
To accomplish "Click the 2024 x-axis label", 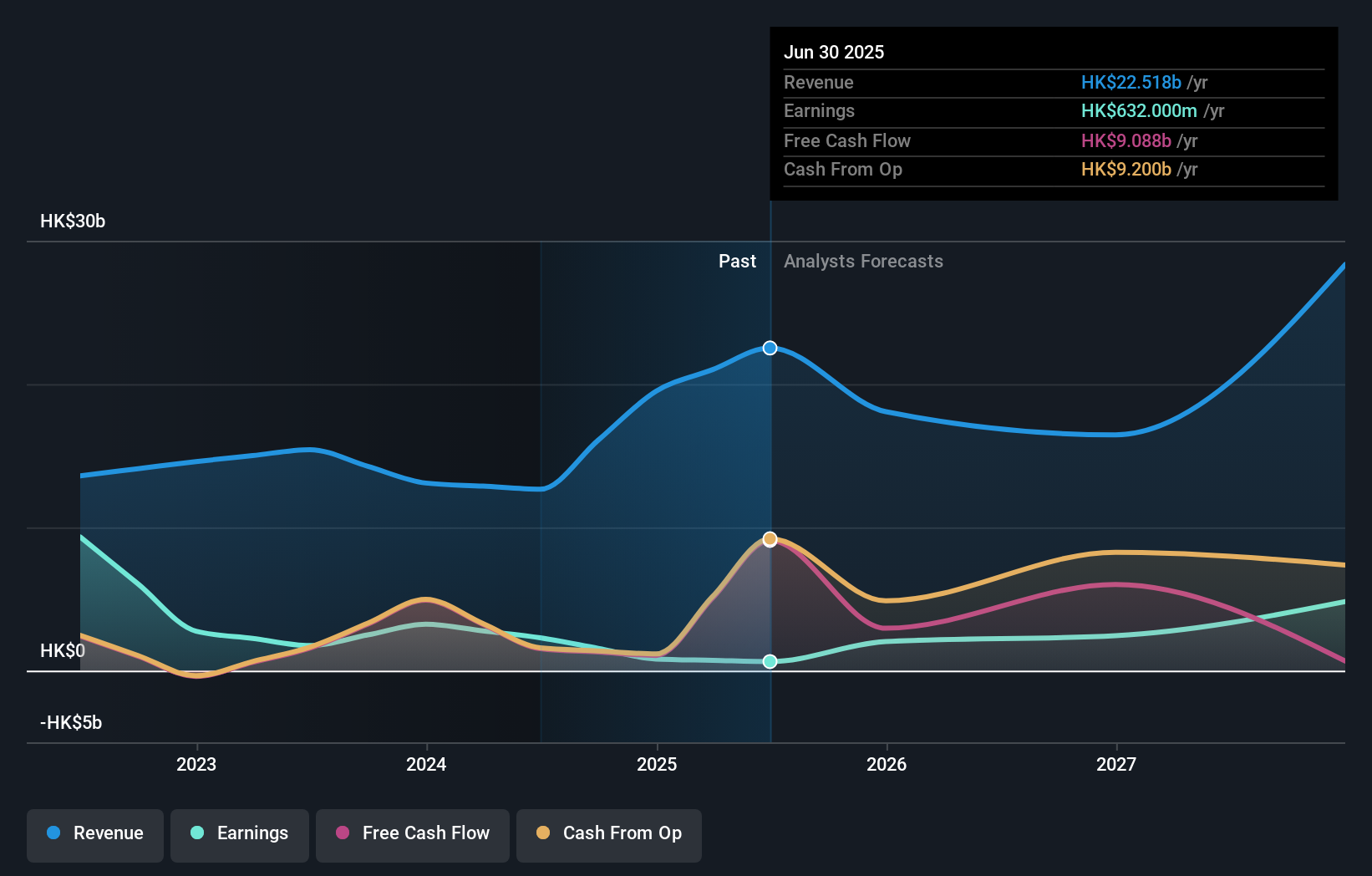I will click(426, 764).
